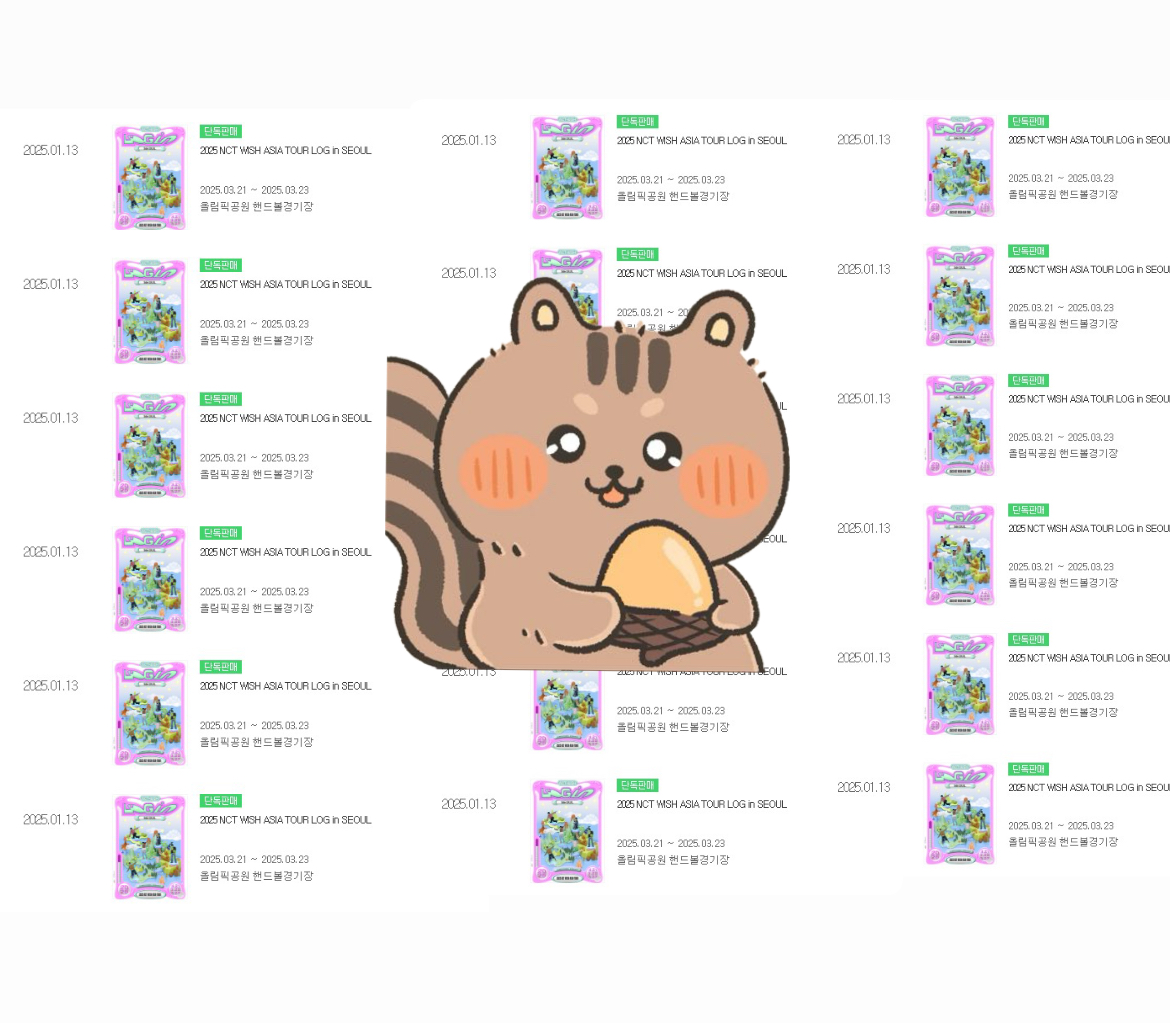1170x1023 pixels.
Task: Click 2025.01.13 date of left column's fourth listing
Action: [51, 552]
